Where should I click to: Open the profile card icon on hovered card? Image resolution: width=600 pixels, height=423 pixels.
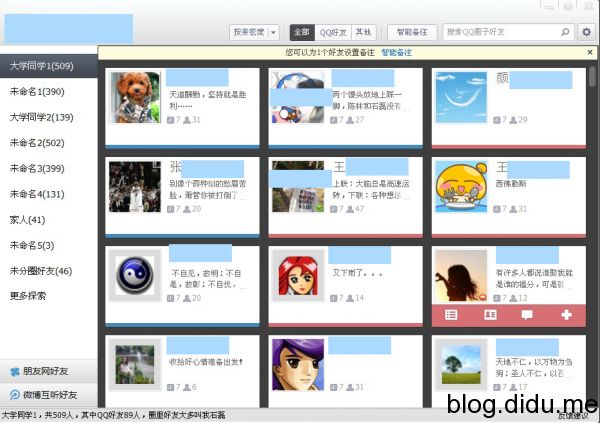490,315
